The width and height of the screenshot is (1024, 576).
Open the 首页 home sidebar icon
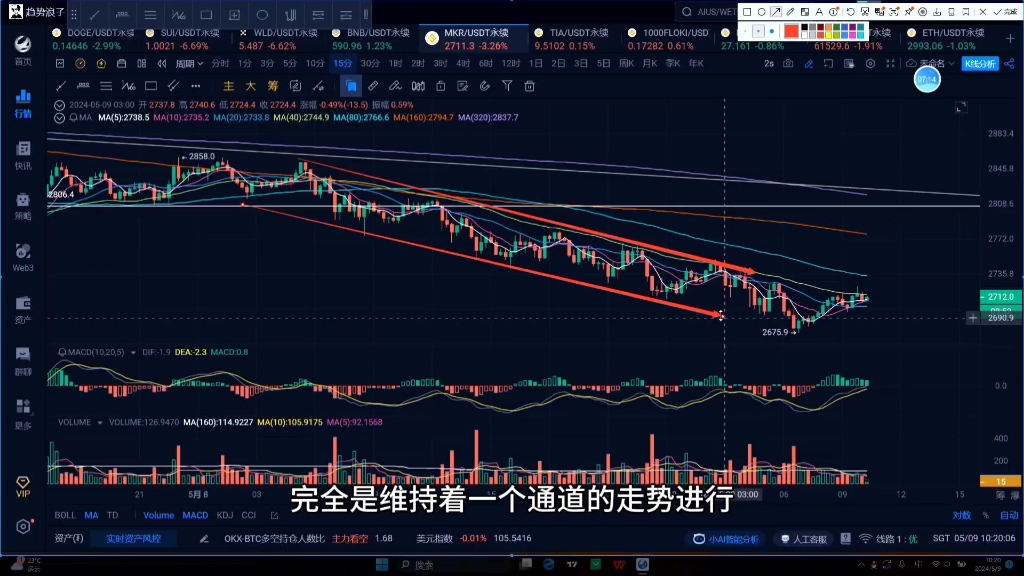23,50
